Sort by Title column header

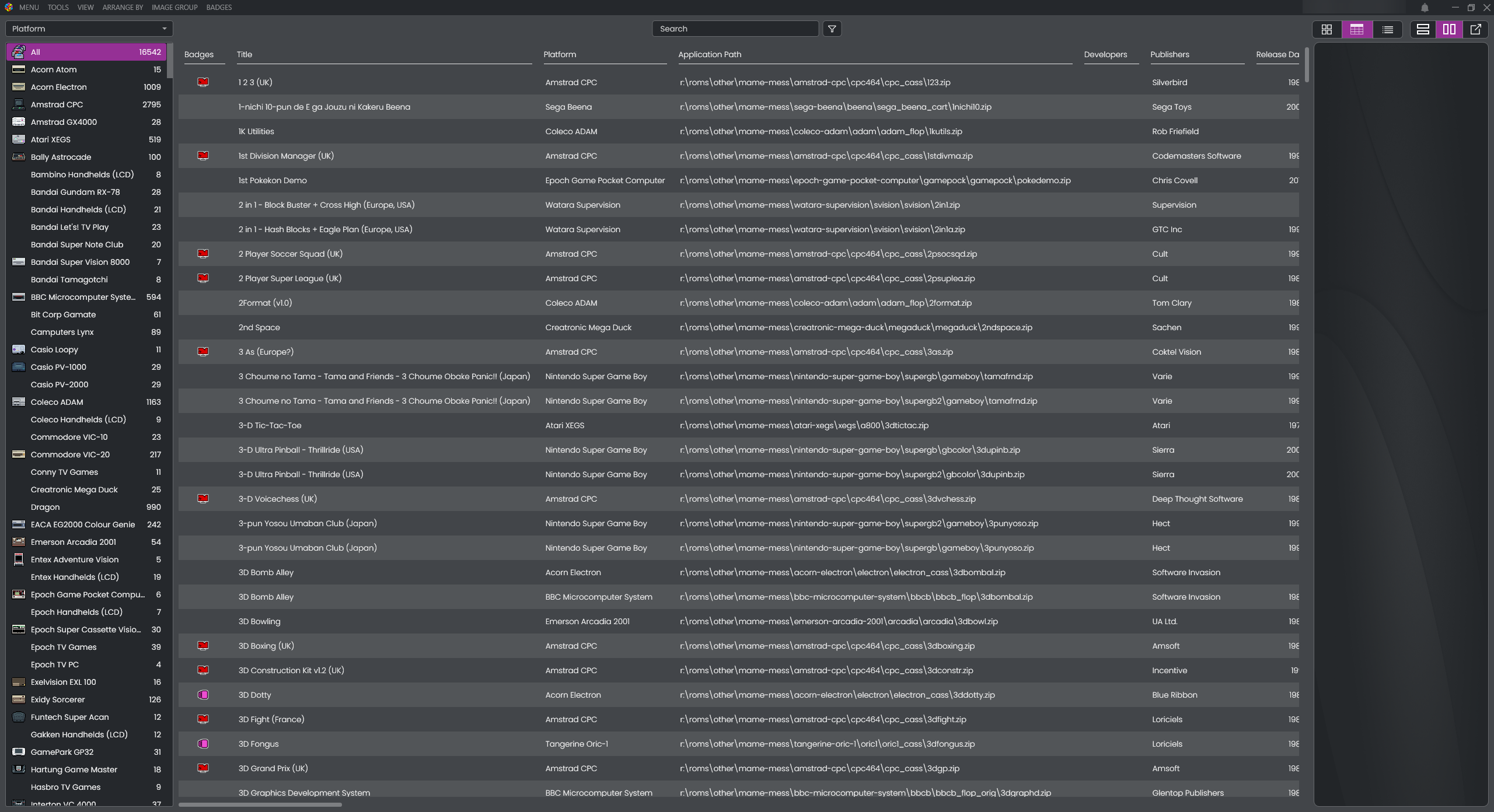(x=245, y=54)
